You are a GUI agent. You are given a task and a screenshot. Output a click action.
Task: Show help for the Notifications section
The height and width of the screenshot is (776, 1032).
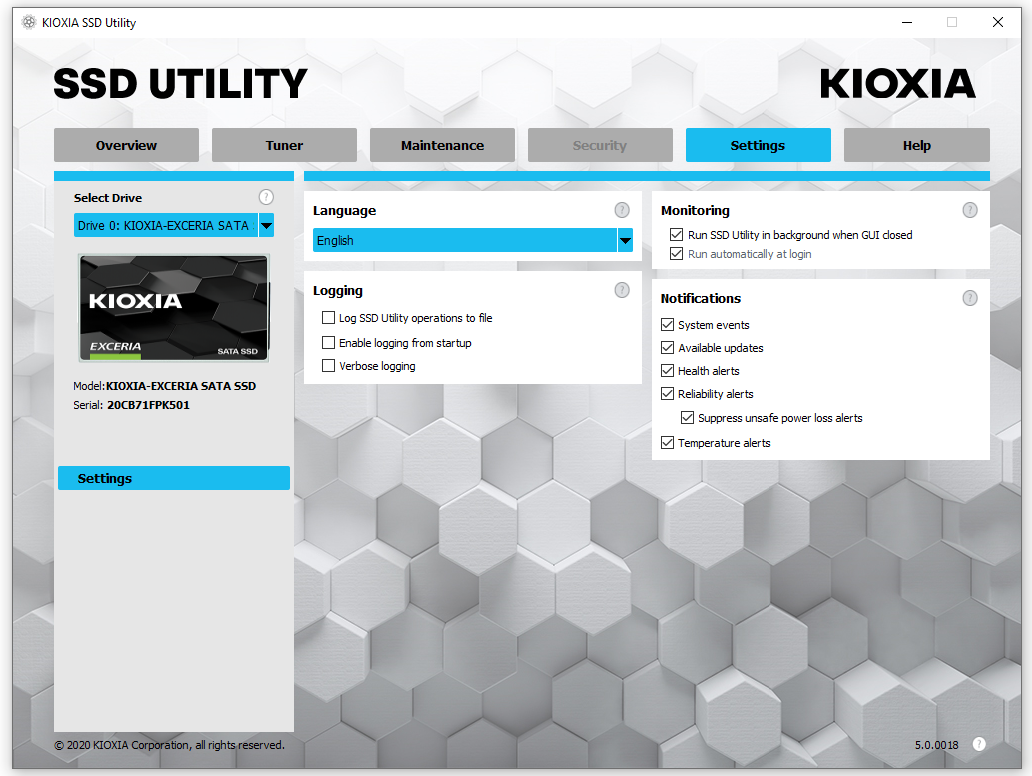(x=970, y=298)
